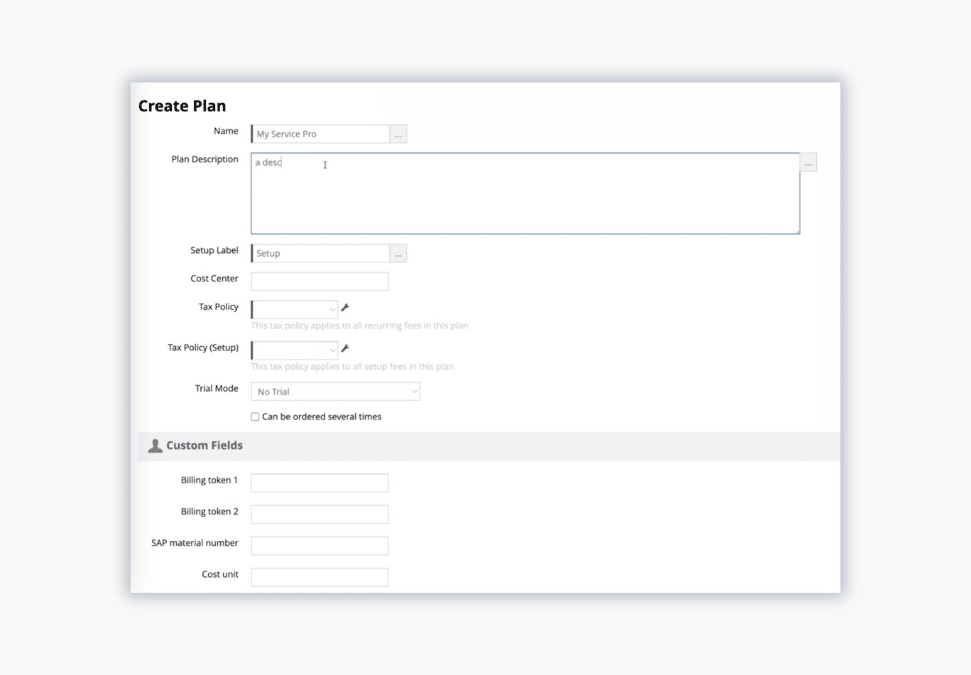Click inside the Plan Description text area
This screenshot has height=675, width=971.
[525, 194]
